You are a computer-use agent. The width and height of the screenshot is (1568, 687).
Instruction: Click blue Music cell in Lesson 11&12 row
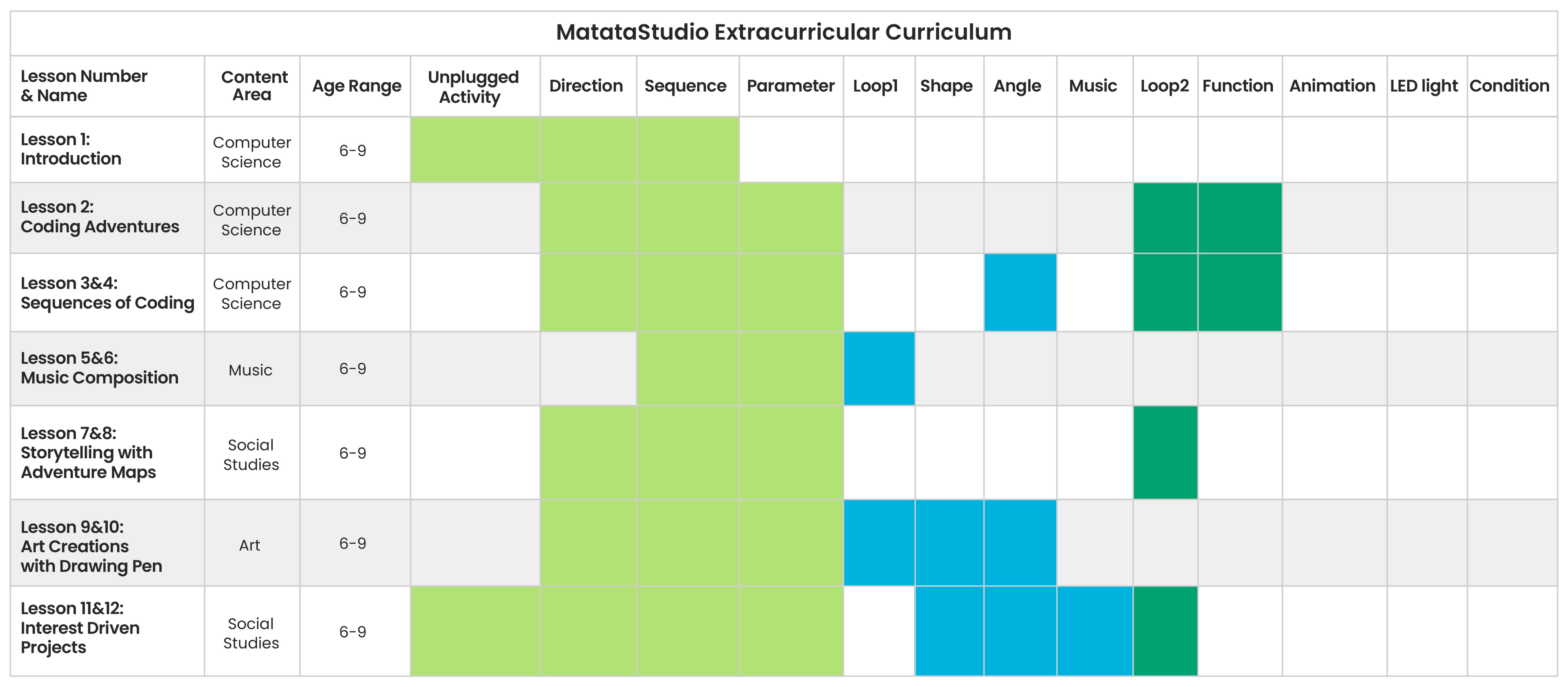tap(1094, 631)
